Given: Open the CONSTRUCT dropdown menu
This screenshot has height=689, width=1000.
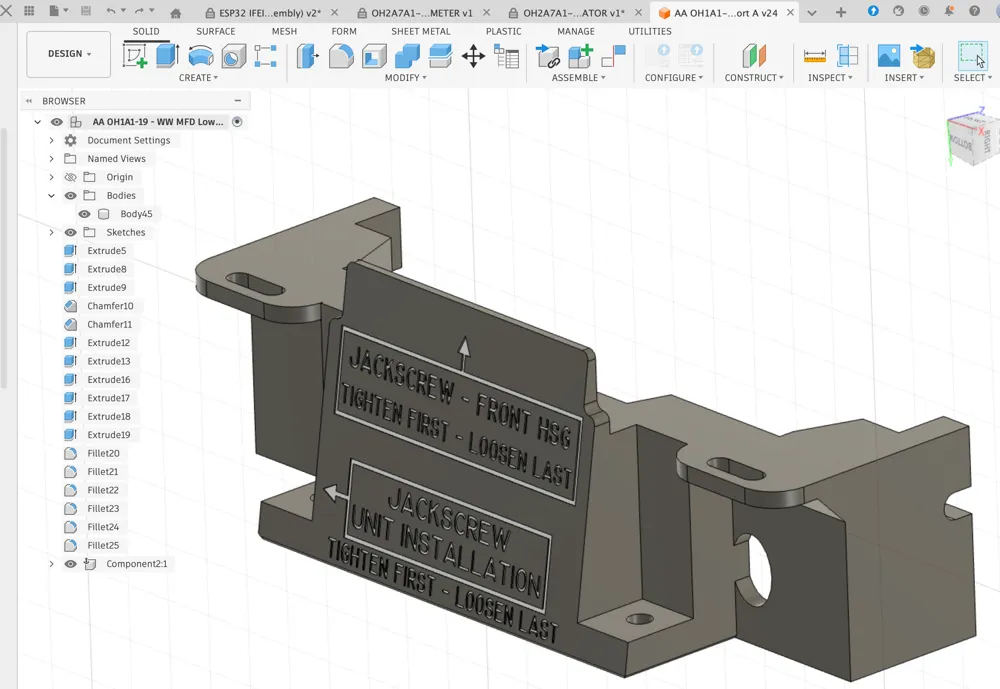Looking at the screenshot, I should (x=754, y=78).
